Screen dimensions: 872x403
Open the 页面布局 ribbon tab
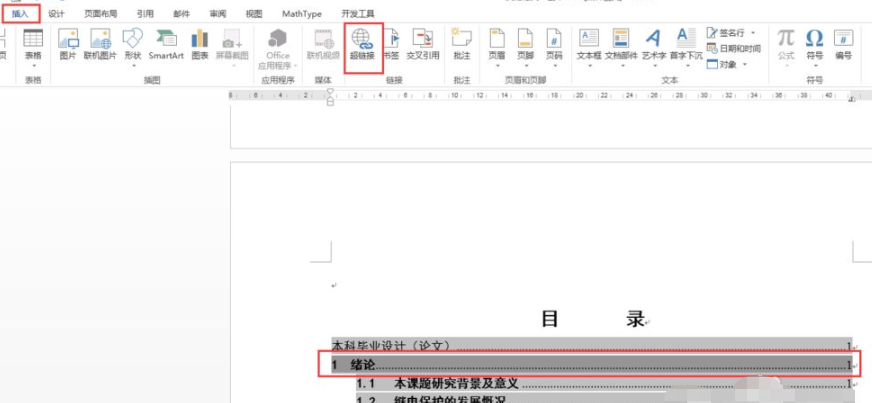[101, 14]
